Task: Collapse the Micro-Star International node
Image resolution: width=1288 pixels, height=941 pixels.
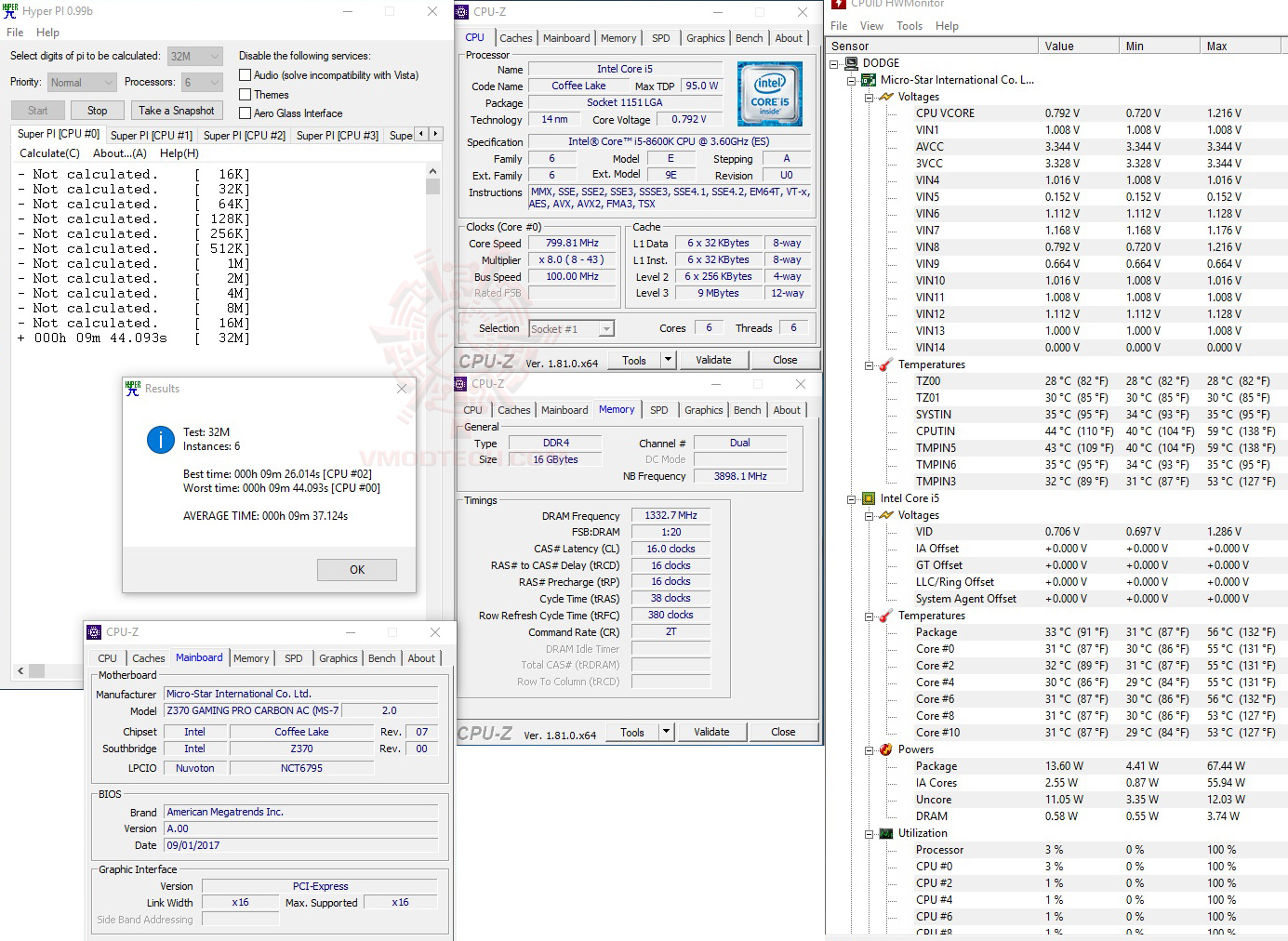Action: point(852,80)
